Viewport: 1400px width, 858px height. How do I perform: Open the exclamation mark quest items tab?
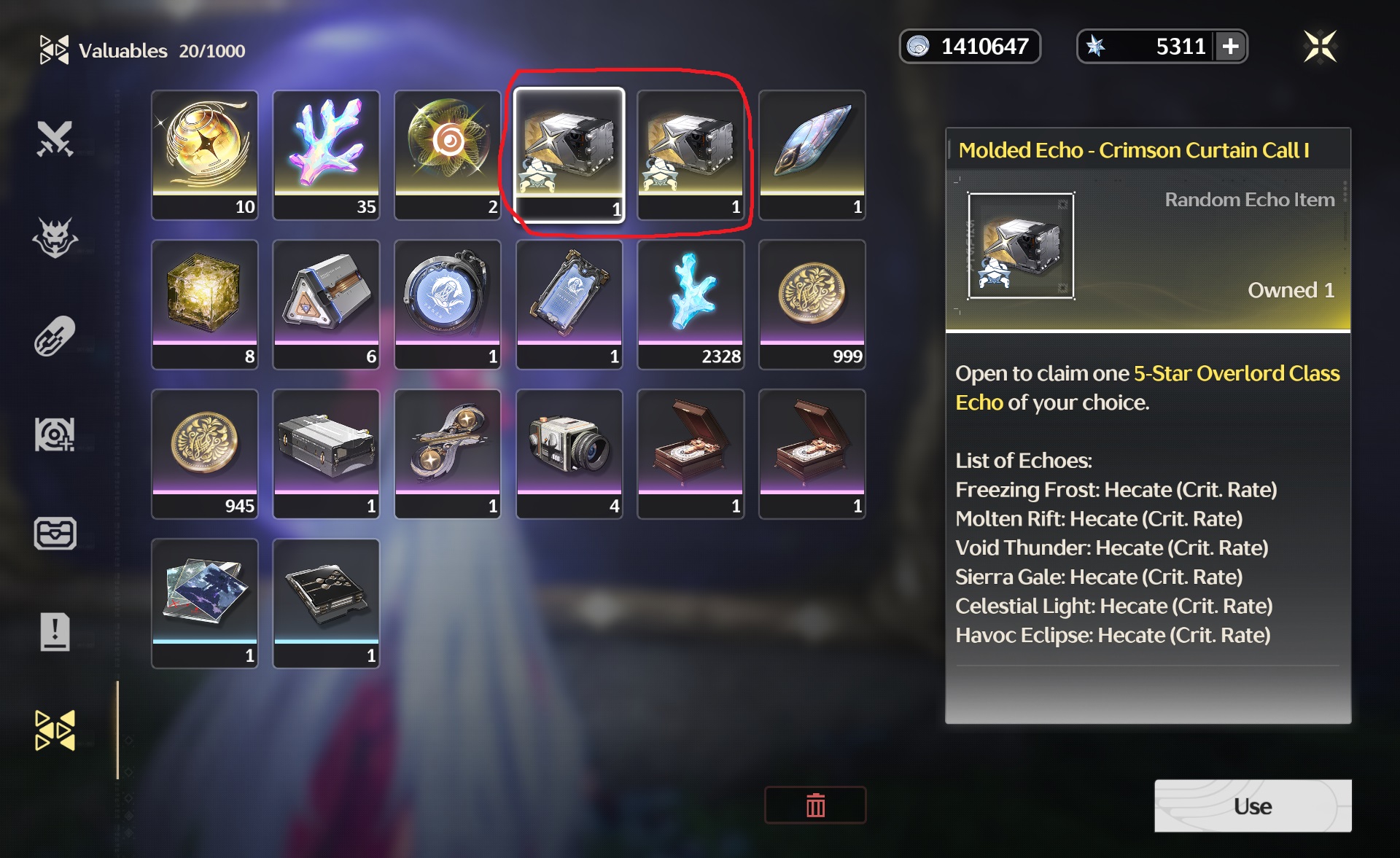[55, 631]
